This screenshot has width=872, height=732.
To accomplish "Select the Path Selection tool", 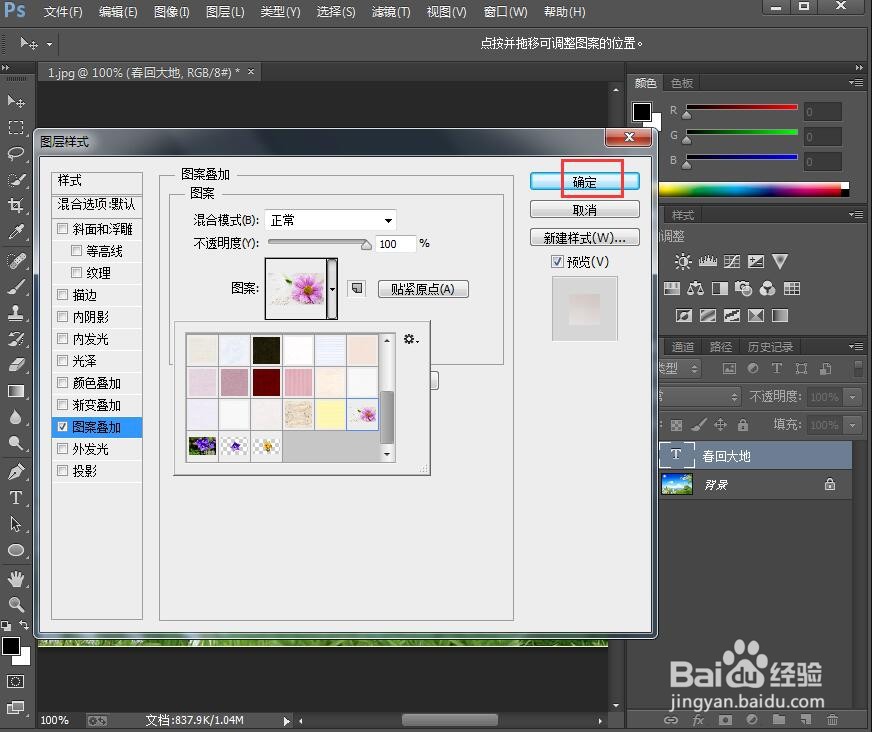I will tap(16, 523).
